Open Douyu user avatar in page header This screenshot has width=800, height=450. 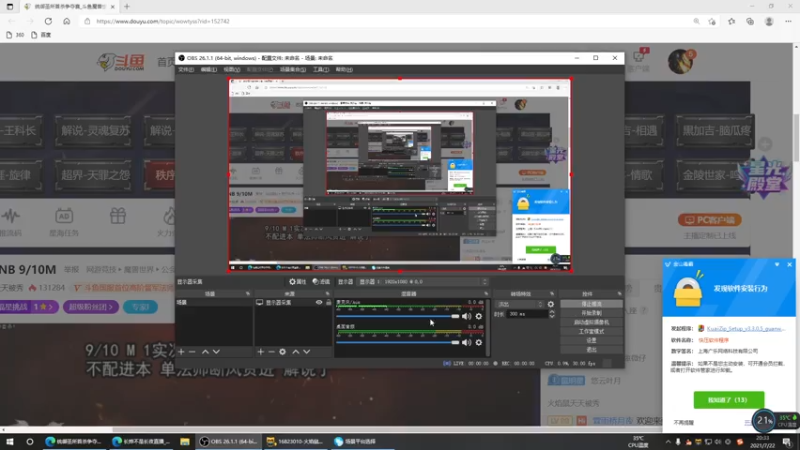click(x=680, y=62)
